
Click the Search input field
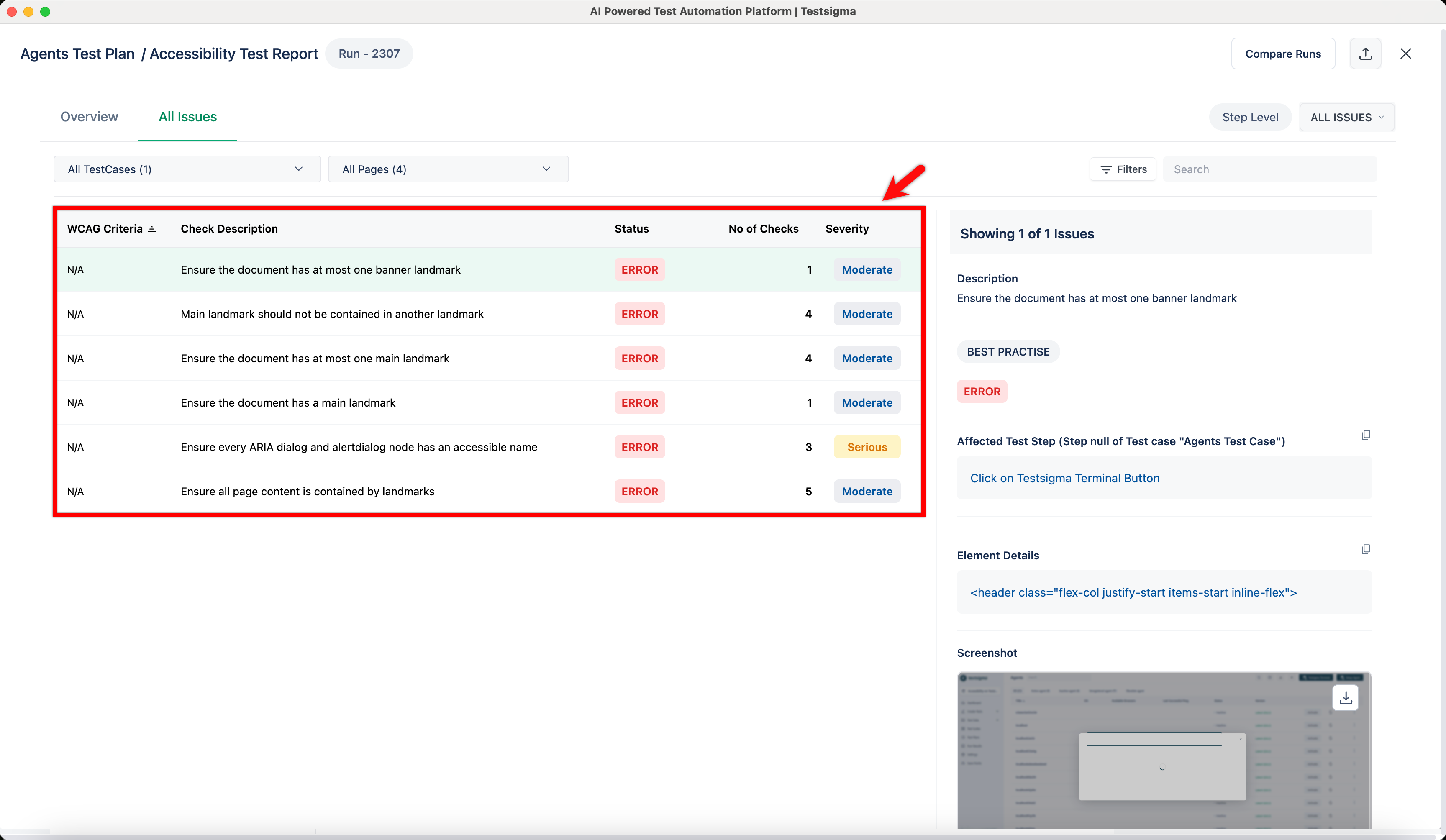(1269, 169)
